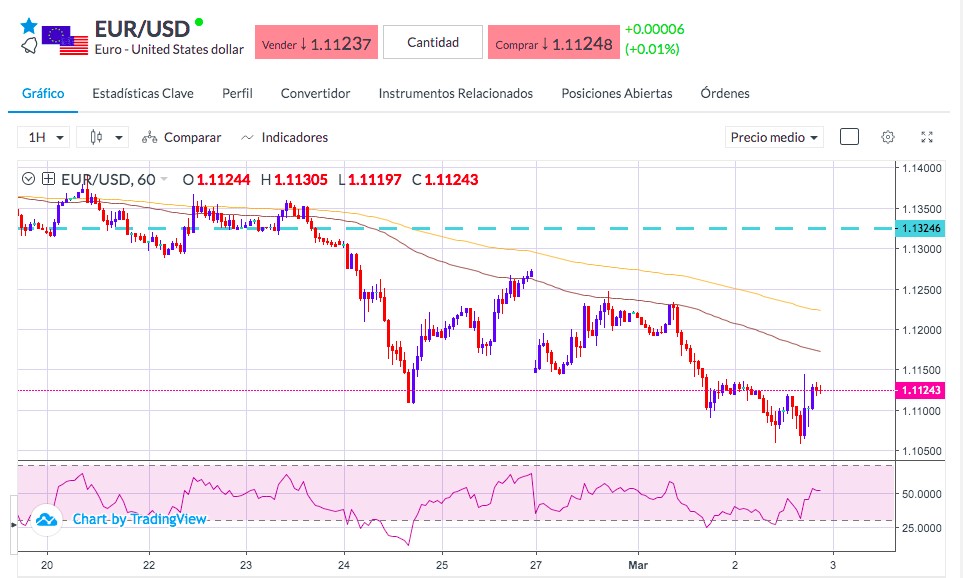Image resolution: width=963 pixels, height=578 pixels.
Task: Click the small arrow at the RSI pane left edge
Action: 14,525
